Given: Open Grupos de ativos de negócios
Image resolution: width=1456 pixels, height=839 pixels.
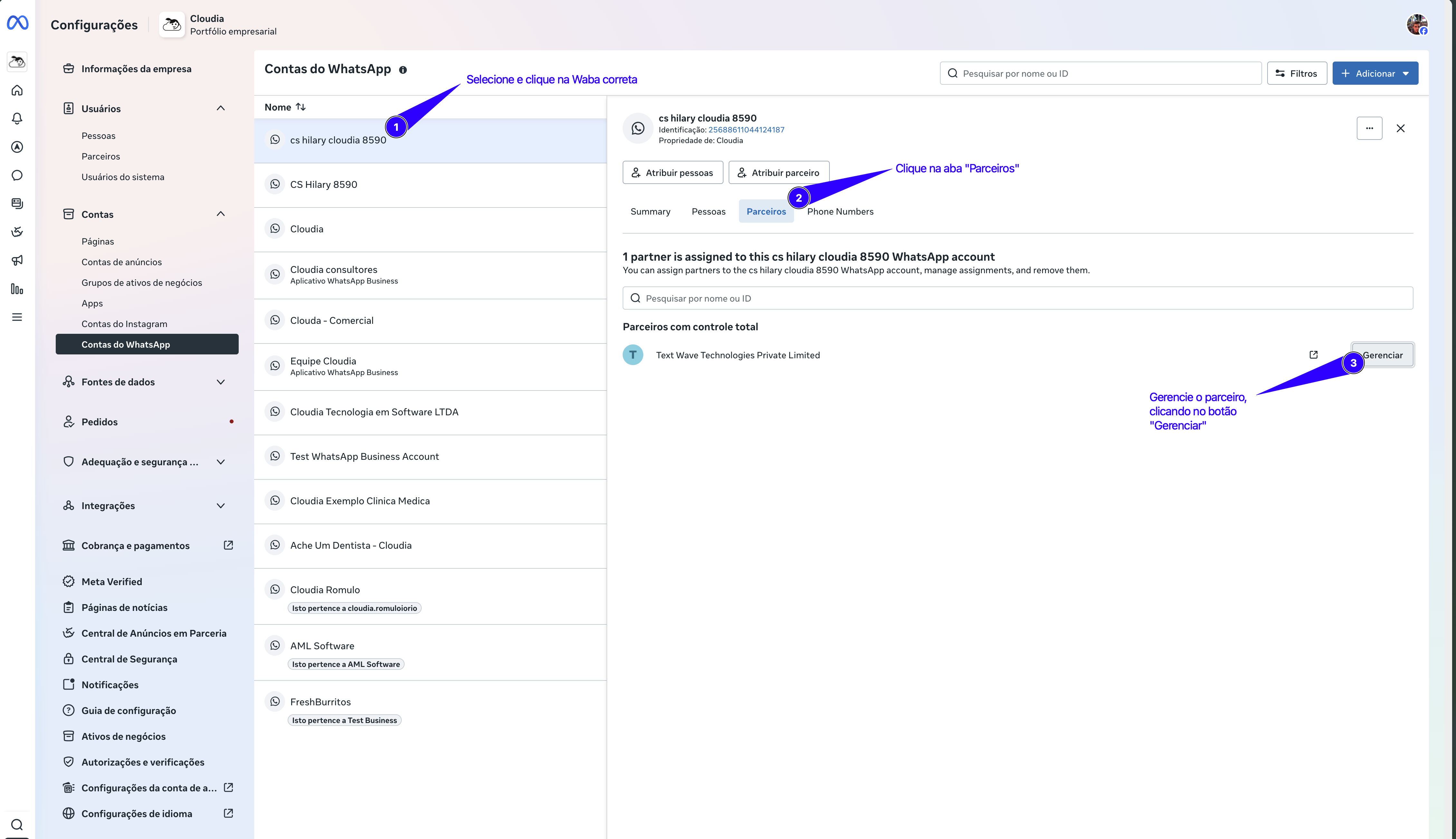Looking at the screenshot, I should pos(142,282).
